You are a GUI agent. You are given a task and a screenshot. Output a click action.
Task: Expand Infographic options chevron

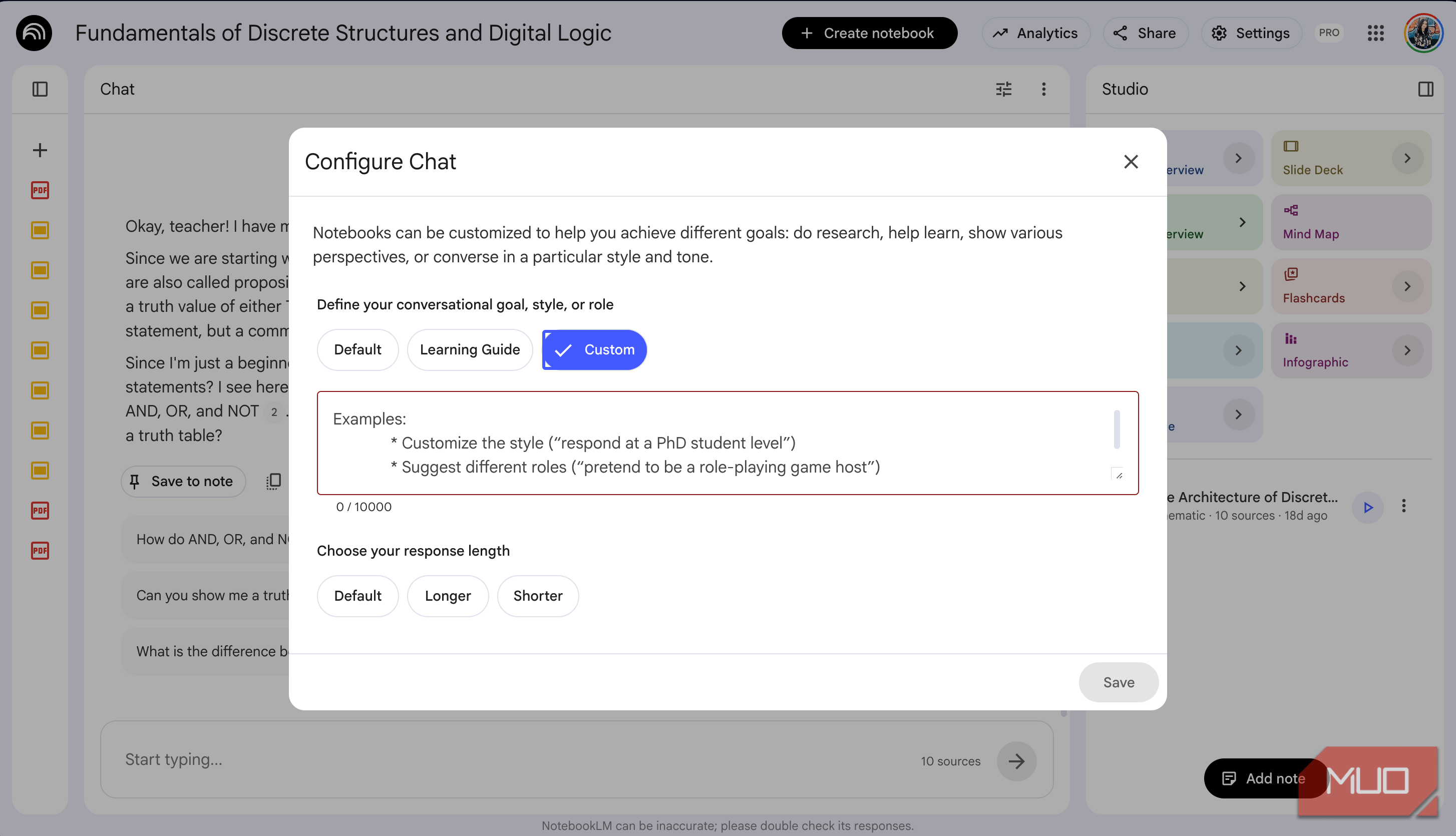click(x=1407, y=350)
